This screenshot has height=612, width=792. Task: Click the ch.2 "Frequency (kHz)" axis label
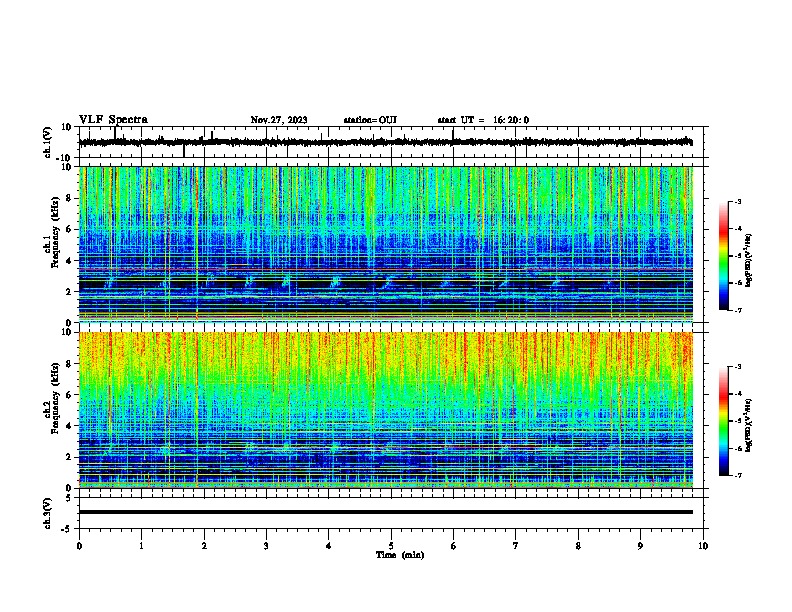click(x=55, y=398)
